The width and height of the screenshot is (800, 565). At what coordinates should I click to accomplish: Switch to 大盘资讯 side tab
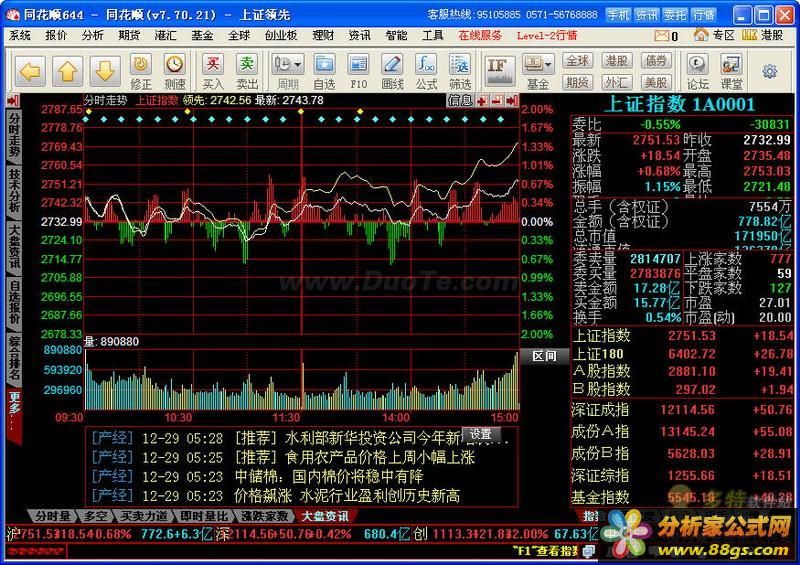(14, 247)
